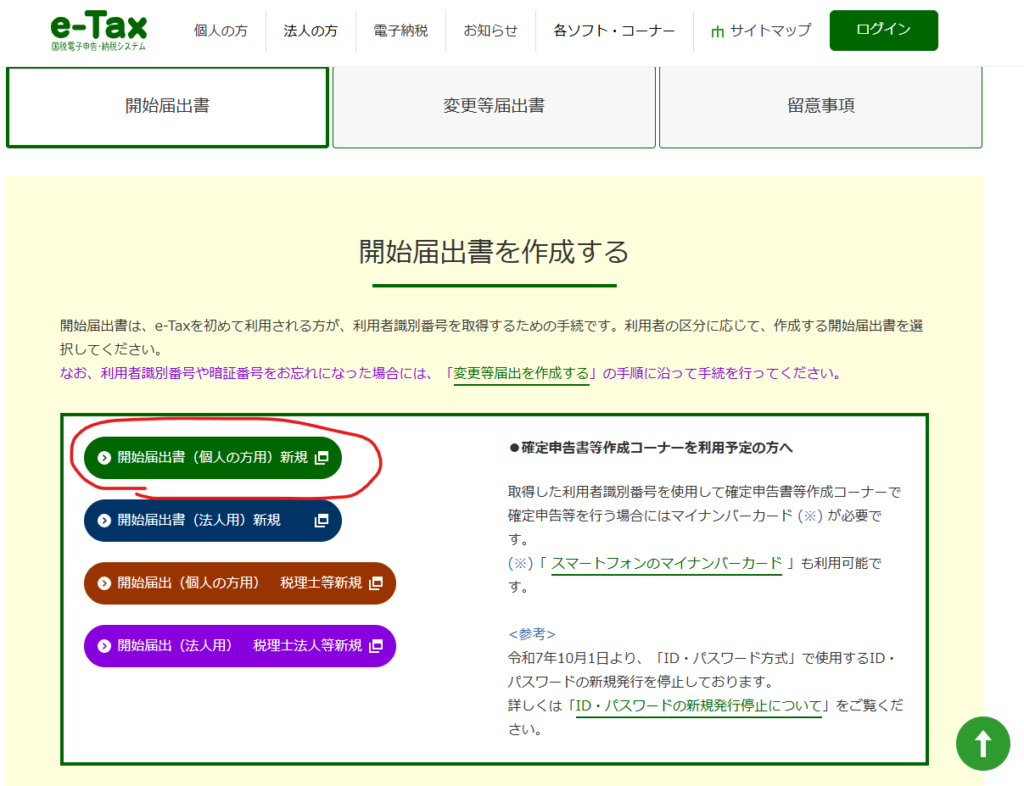Click the <参考> label
This screenshot has width=1024, height=786.
pyautogui.click(x=532, y=634)
